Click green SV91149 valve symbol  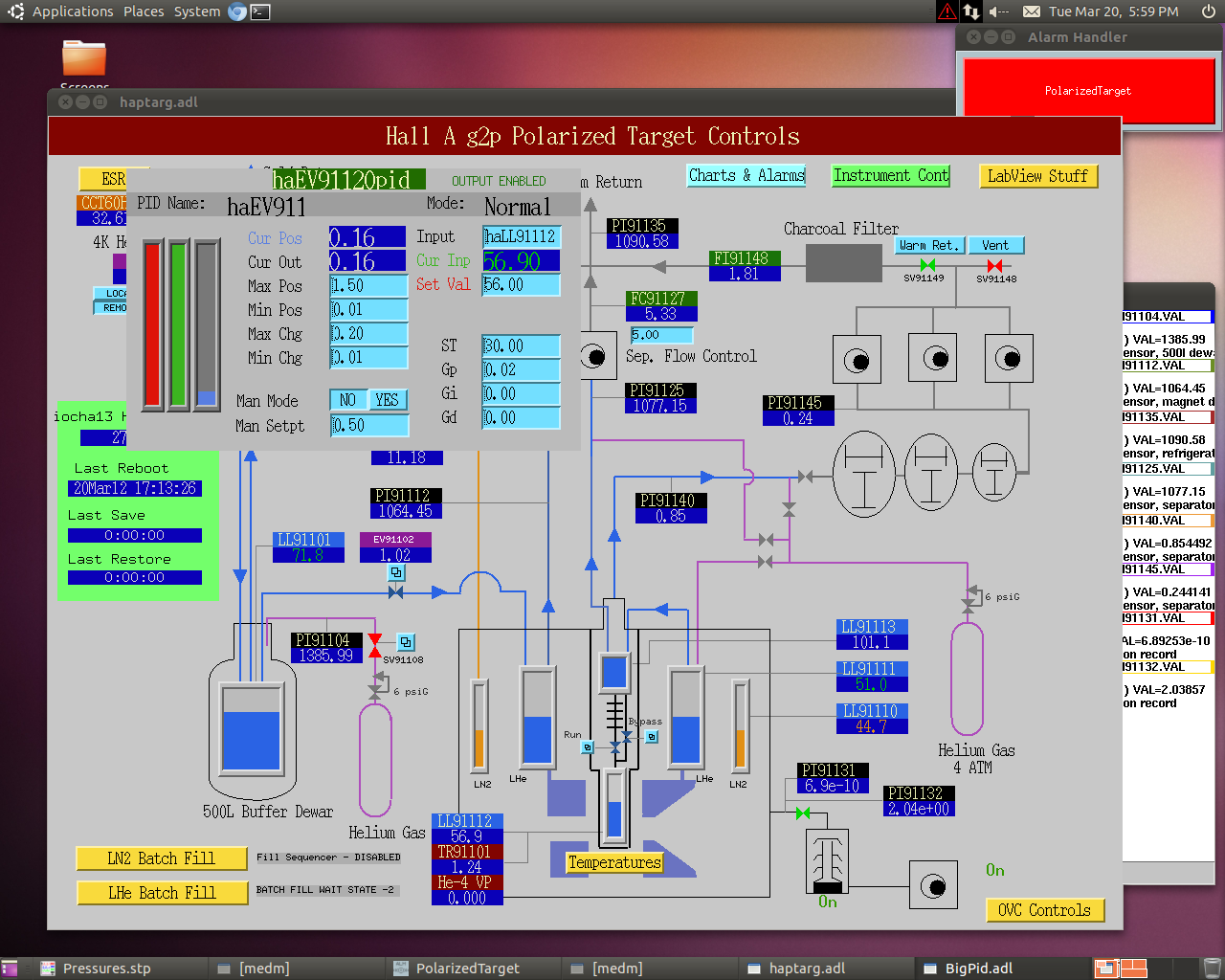[x=927, y=265]
